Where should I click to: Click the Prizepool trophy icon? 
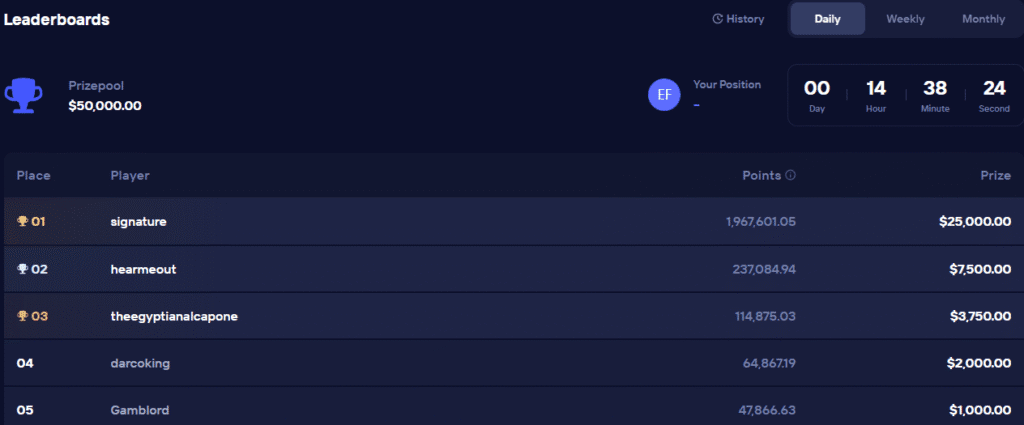pyautogui.click(x=24, y=96)
